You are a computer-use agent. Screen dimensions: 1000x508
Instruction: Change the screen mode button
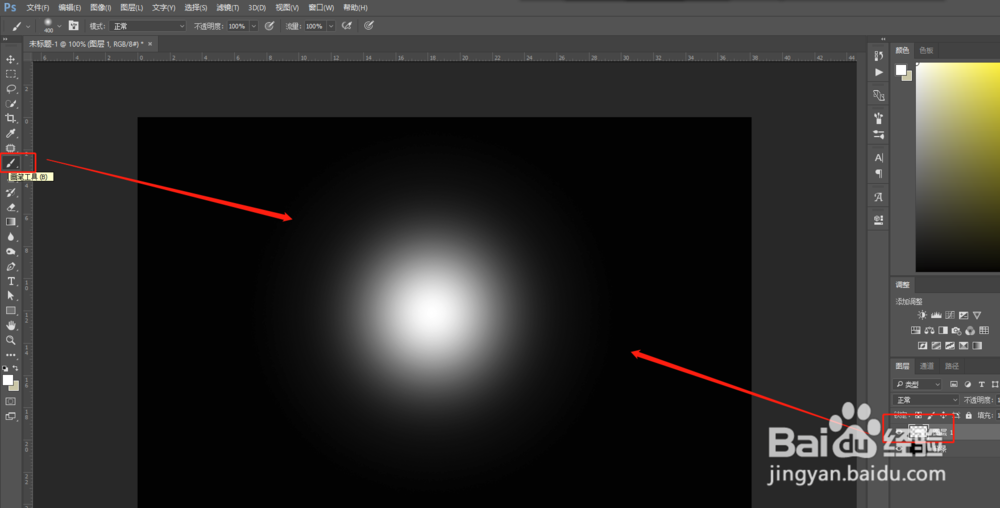(x=11, y=416)
